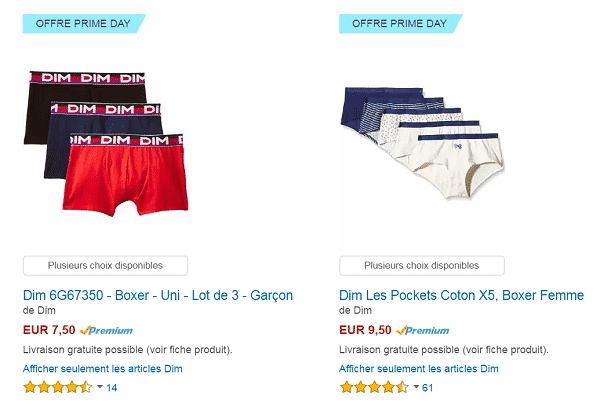Open the 61 customer reviews link

[429, 388]
